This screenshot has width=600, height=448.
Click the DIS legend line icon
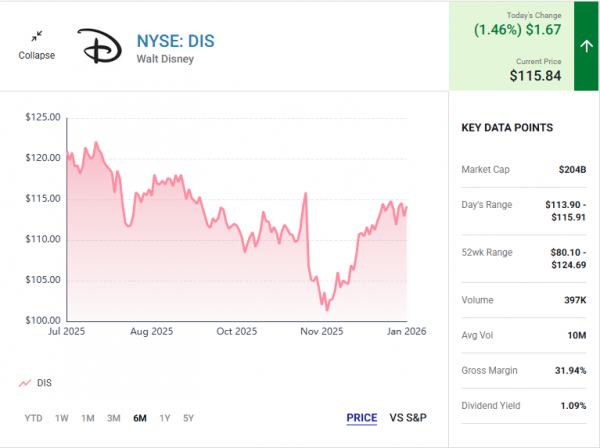tap(25, 383)
